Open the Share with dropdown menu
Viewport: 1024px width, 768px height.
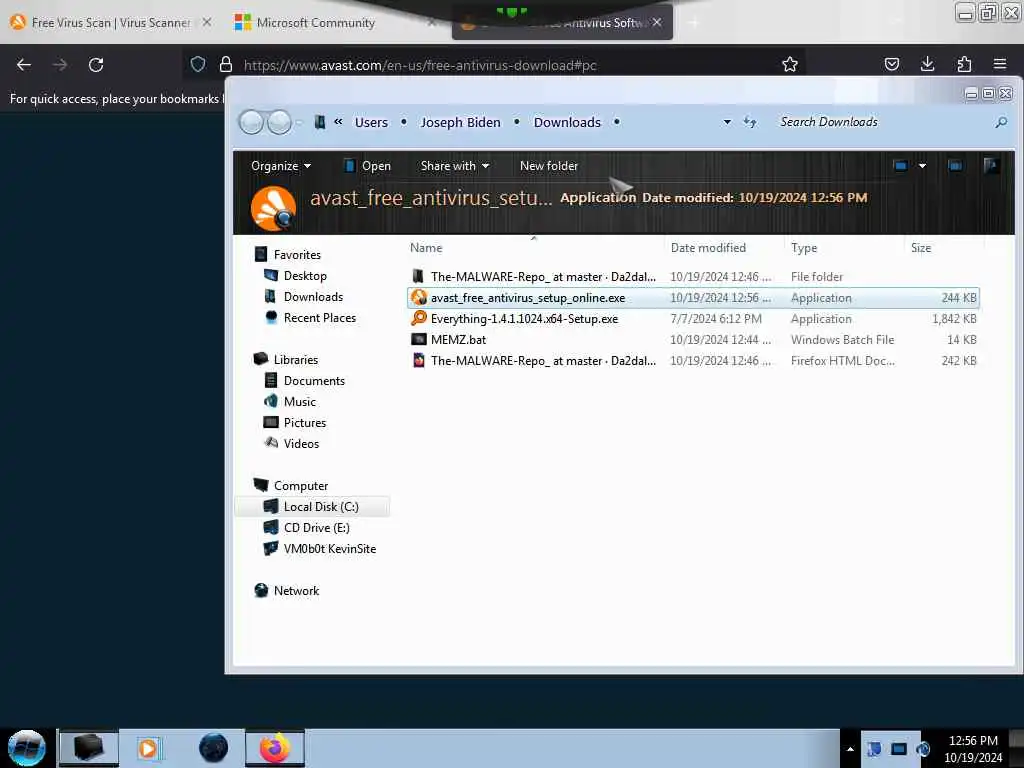(x=455, y=166)
